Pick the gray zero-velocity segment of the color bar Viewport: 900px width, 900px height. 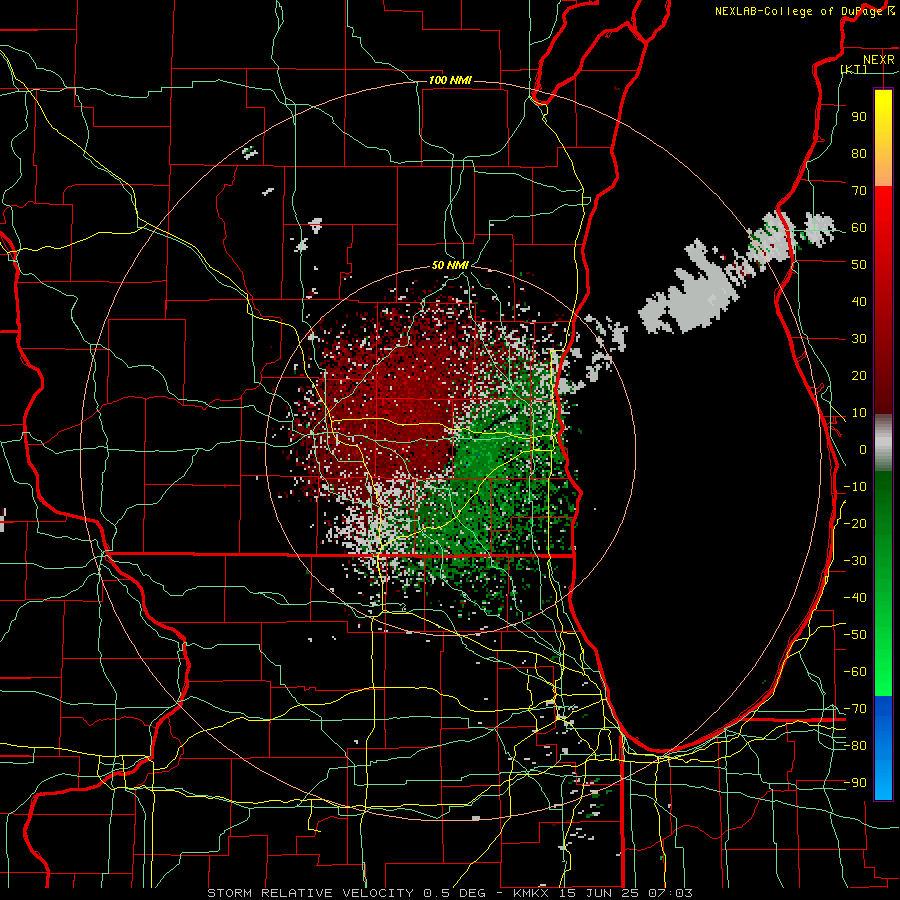(x=883, y=443)
